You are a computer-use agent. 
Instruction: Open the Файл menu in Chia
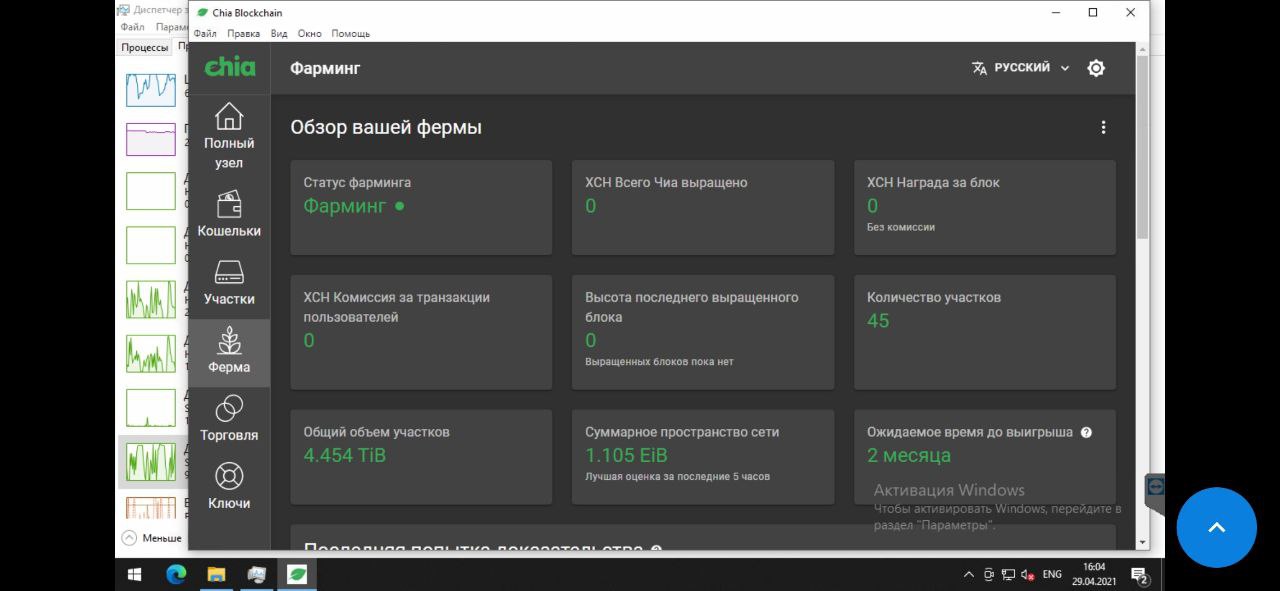tap(205, 33)
